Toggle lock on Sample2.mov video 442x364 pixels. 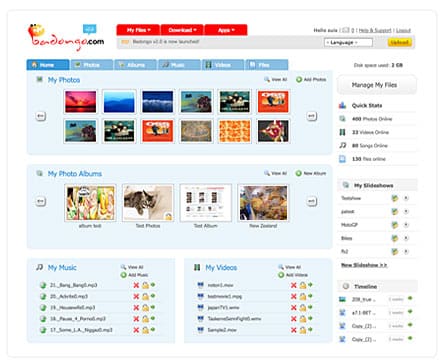point(303,330)
